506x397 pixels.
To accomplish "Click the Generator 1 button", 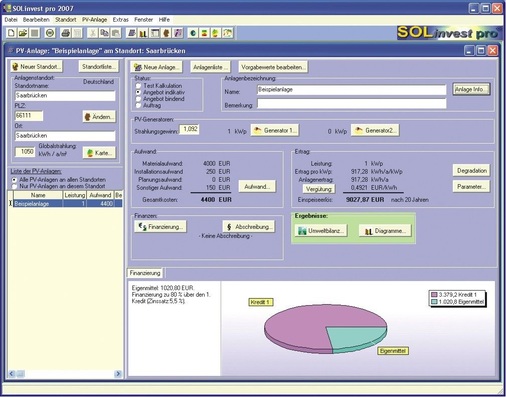I will click(275, 130).
